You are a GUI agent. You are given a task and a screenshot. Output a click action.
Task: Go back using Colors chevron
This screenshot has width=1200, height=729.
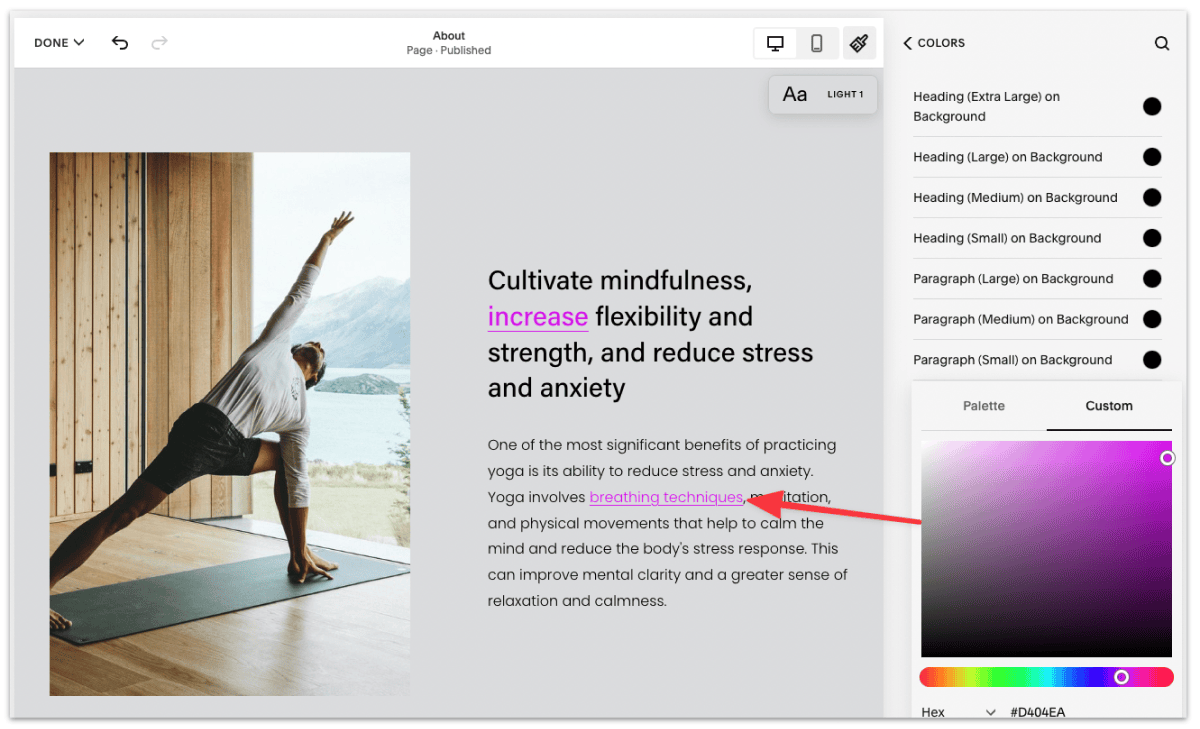coord(908,43)
